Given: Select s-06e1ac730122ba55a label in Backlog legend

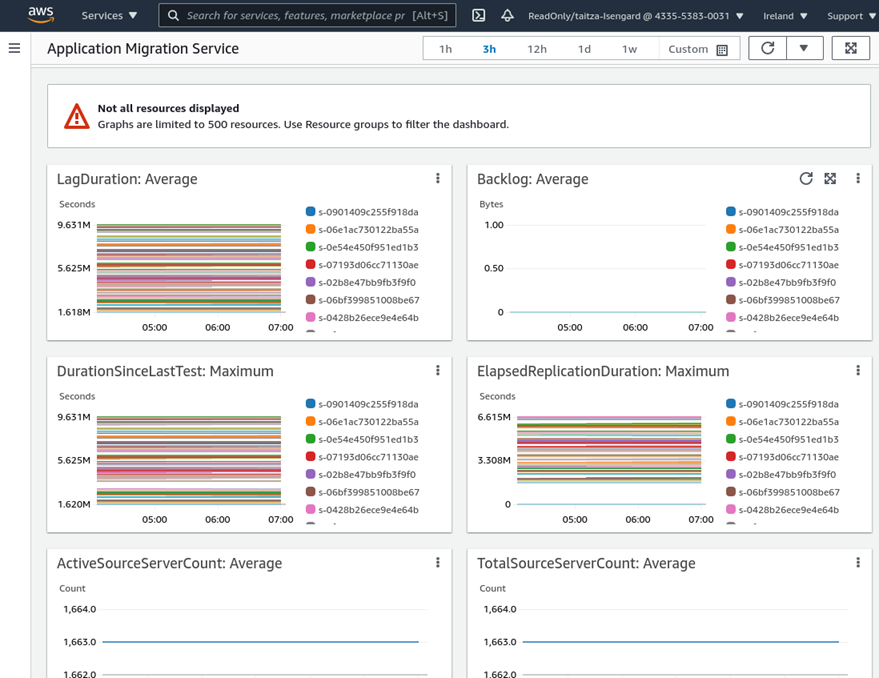Looking at the screenshot, I should 789,229.
